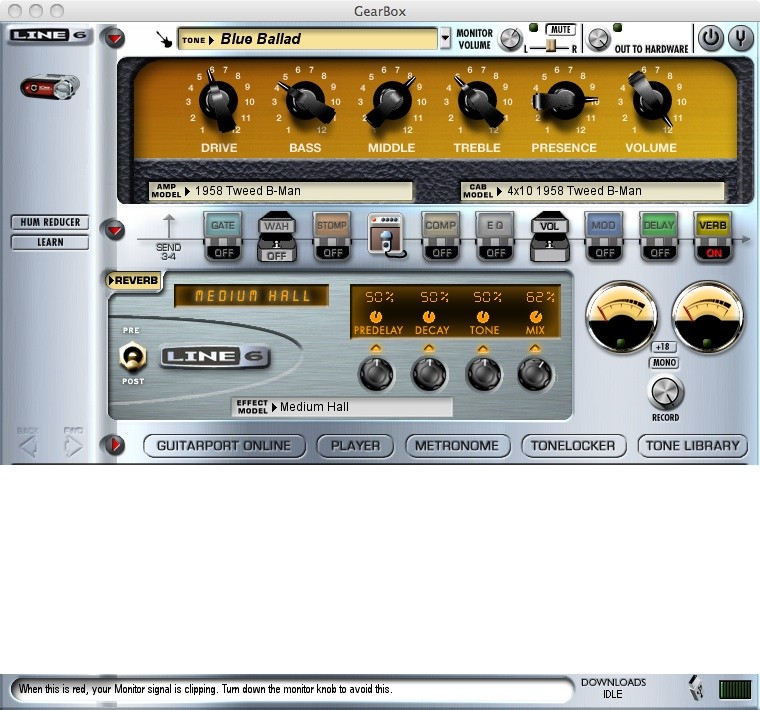This screenshot has height=710, width=760.
Task: Open the tuner fork icon
Action: (x=741, y=38)
